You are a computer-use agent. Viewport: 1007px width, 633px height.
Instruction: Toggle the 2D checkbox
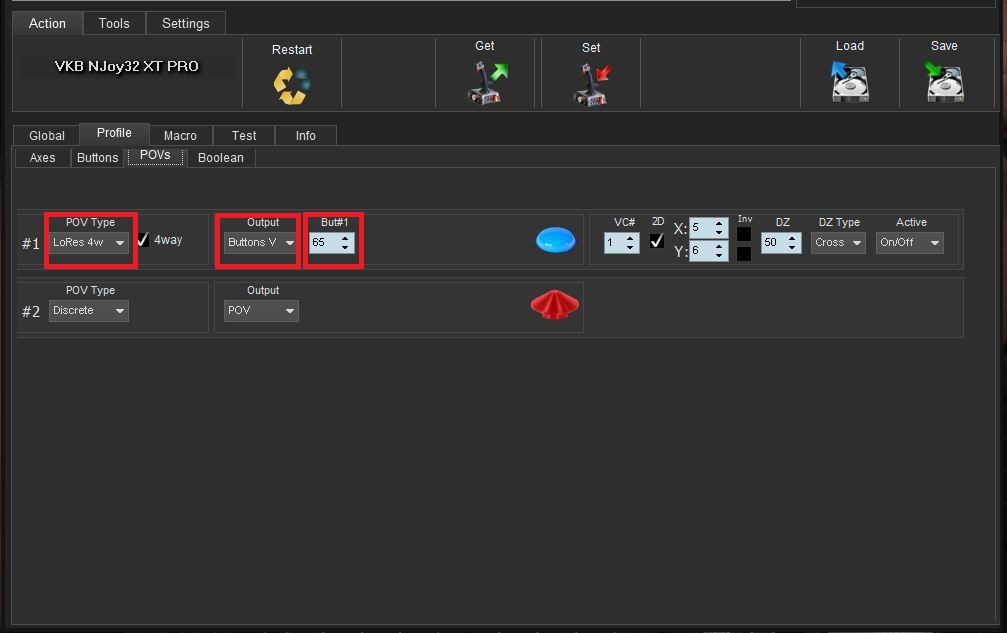pyautogui.click(x=656, y=241)
